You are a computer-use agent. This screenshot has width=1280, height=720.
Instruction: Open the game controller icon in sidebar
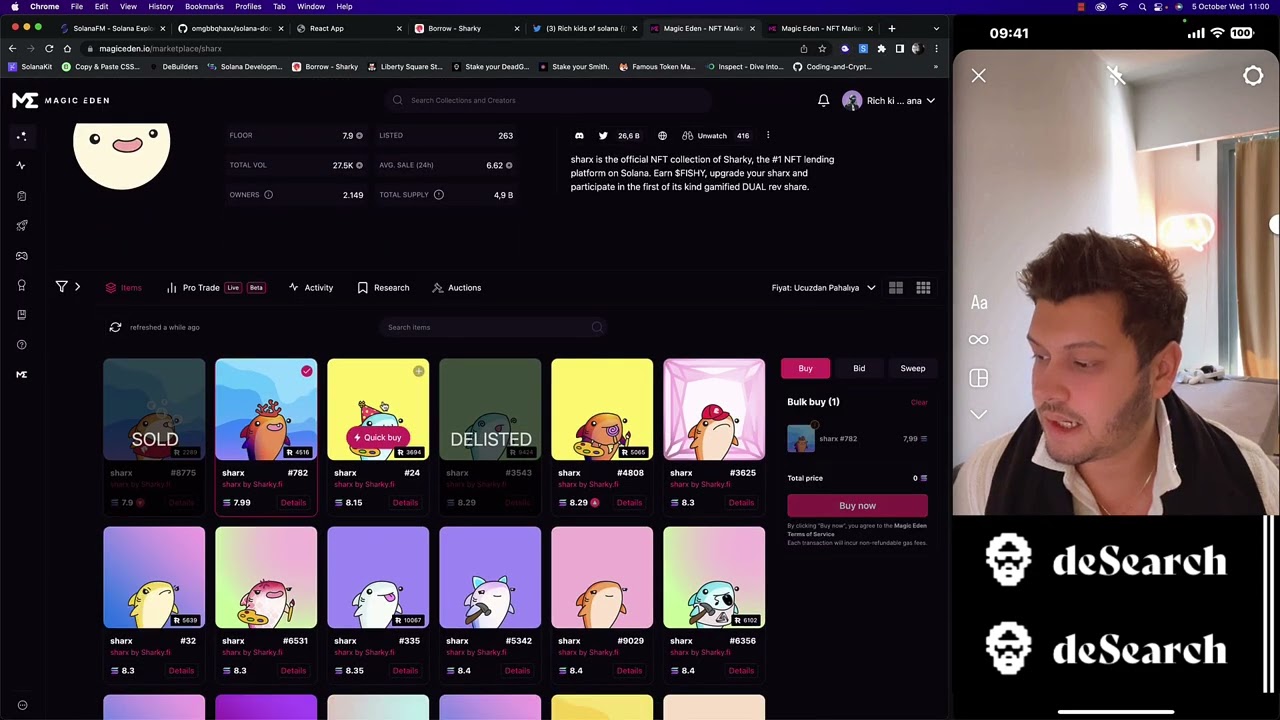21,255
